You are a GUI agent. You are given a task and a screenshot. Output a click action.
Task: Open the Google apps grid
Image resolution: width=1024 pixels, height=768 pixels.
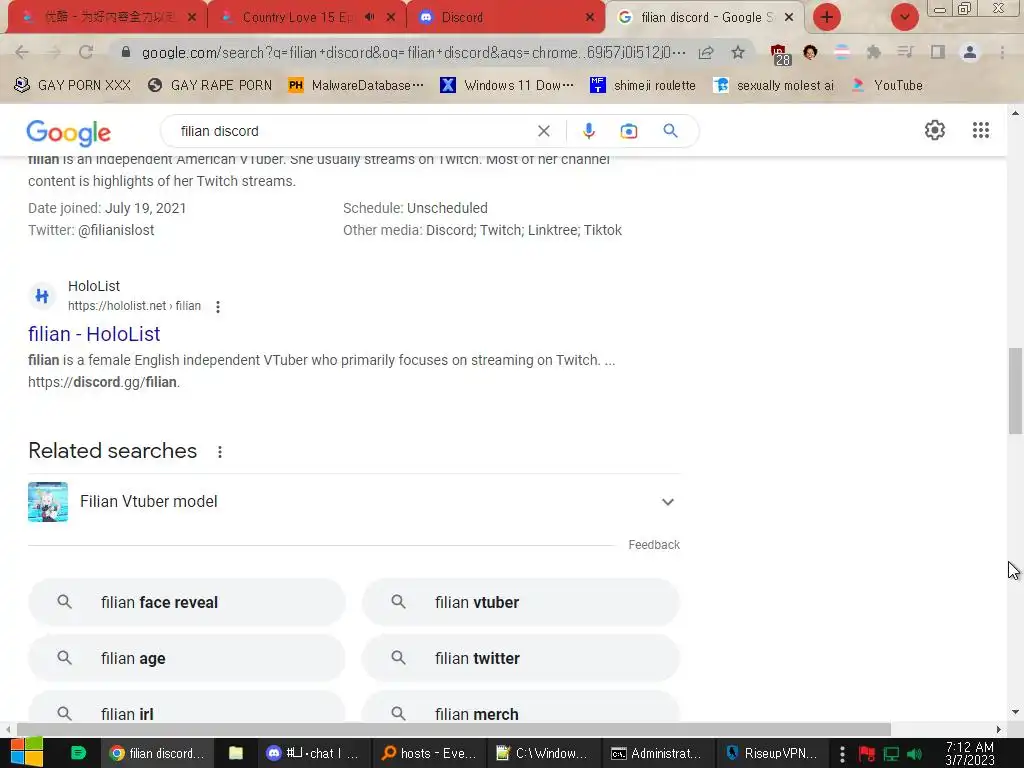click(981, 130)
